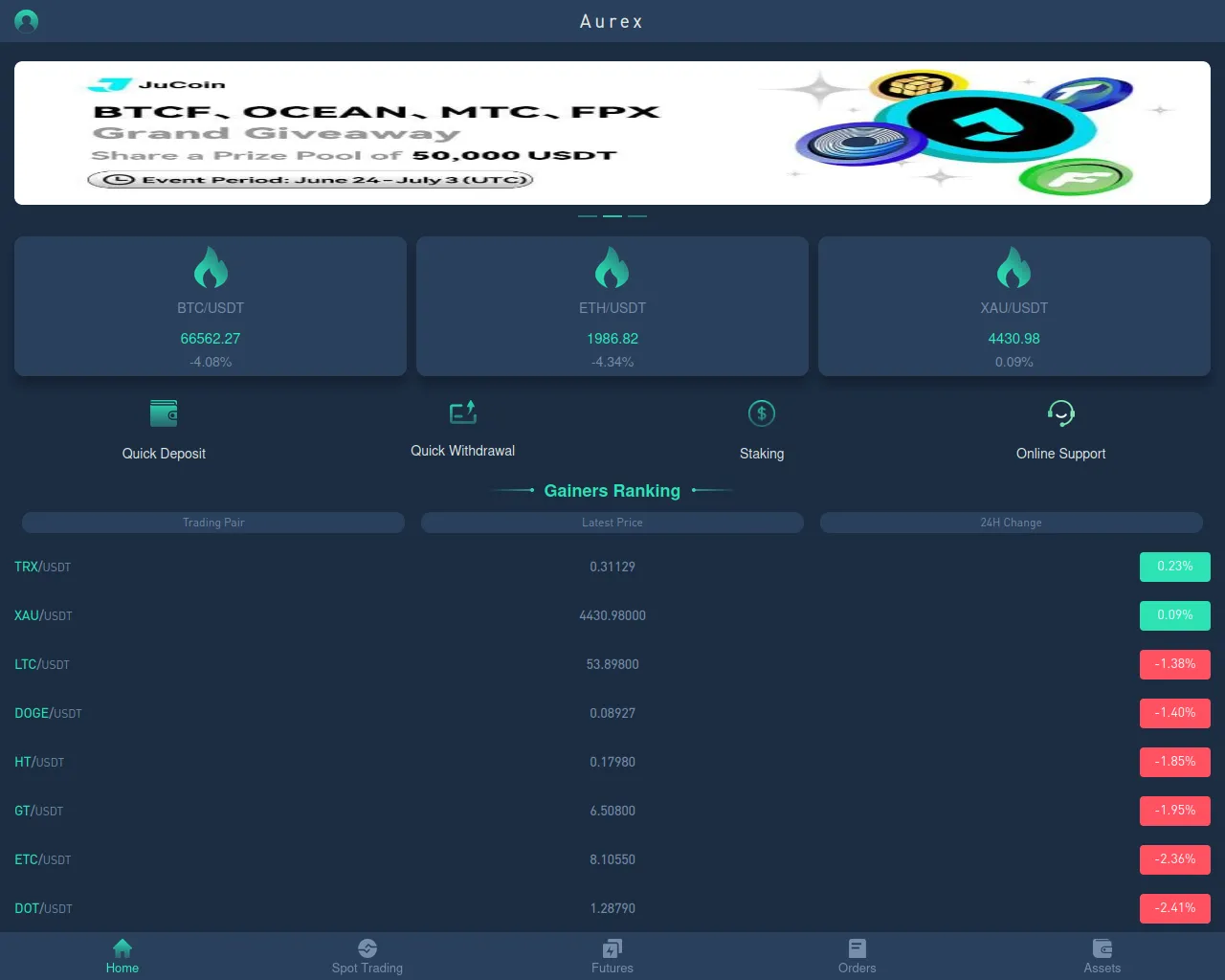Viewport: 1225px width, 980px height.
Task: Click the Quick Deposit wallet icon
Action: [x=164, y=413]
